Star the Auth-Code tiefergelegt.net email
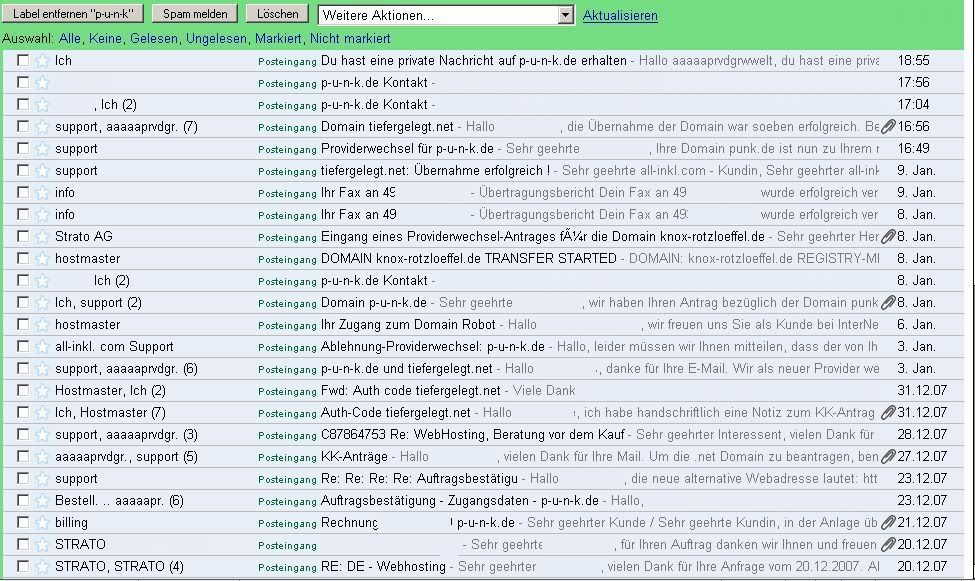Viewport: 975px width, 581px height. [42, 412]
